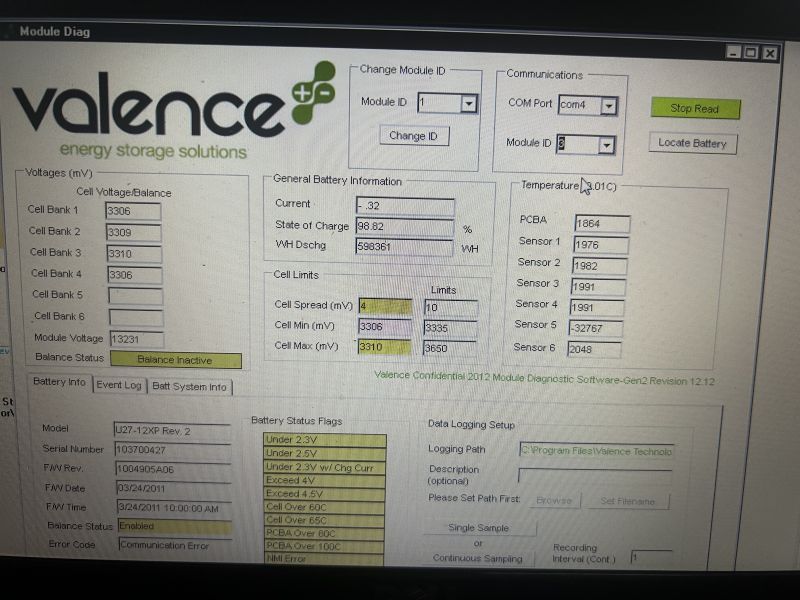The width and height of the screenshot is (800, 600).
Task: Click the Module Voltage value 13231
Action: pos(137,339)
